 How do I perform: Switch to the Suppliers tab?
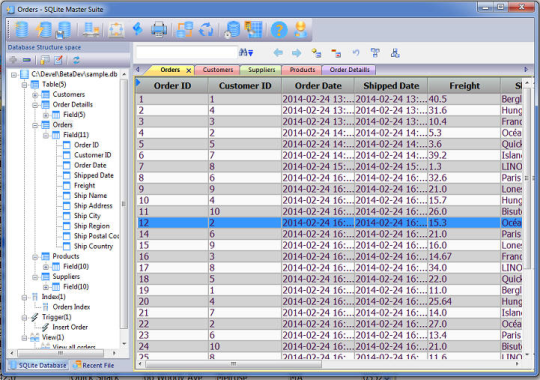point(261,70)
